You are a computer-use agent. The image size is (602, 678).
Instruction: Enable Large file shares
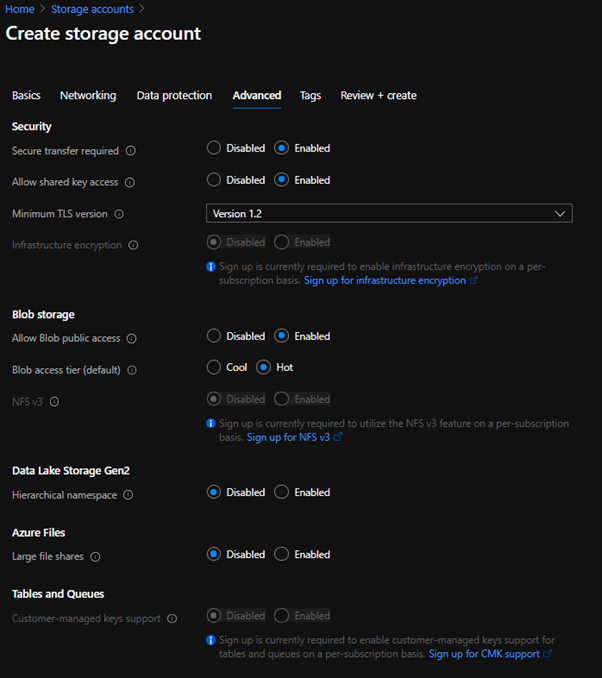[x=282, y=554]
